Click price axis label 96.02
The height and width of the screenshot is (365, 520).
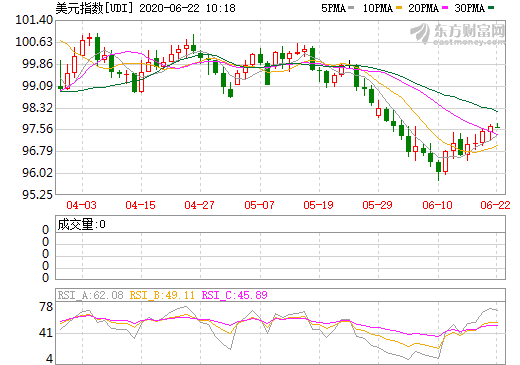[37, 173]
